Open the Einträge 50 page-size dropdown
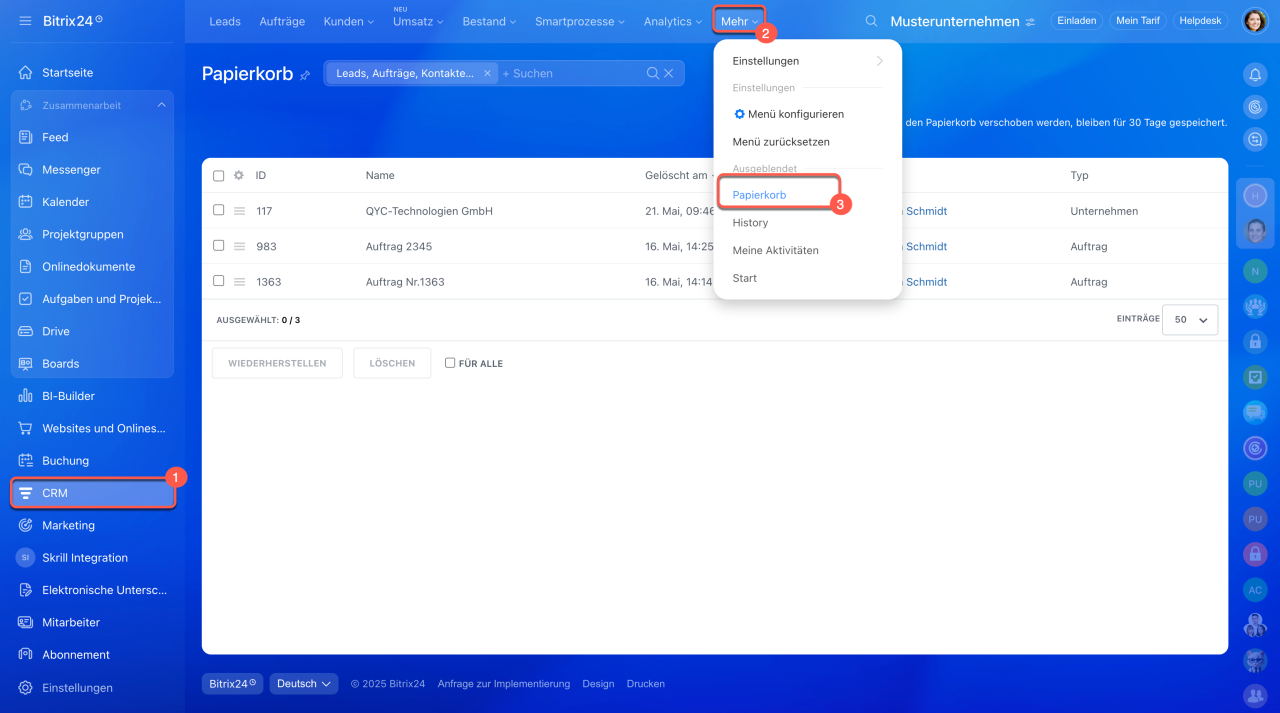1280x713 pixels. [1190, 320]
